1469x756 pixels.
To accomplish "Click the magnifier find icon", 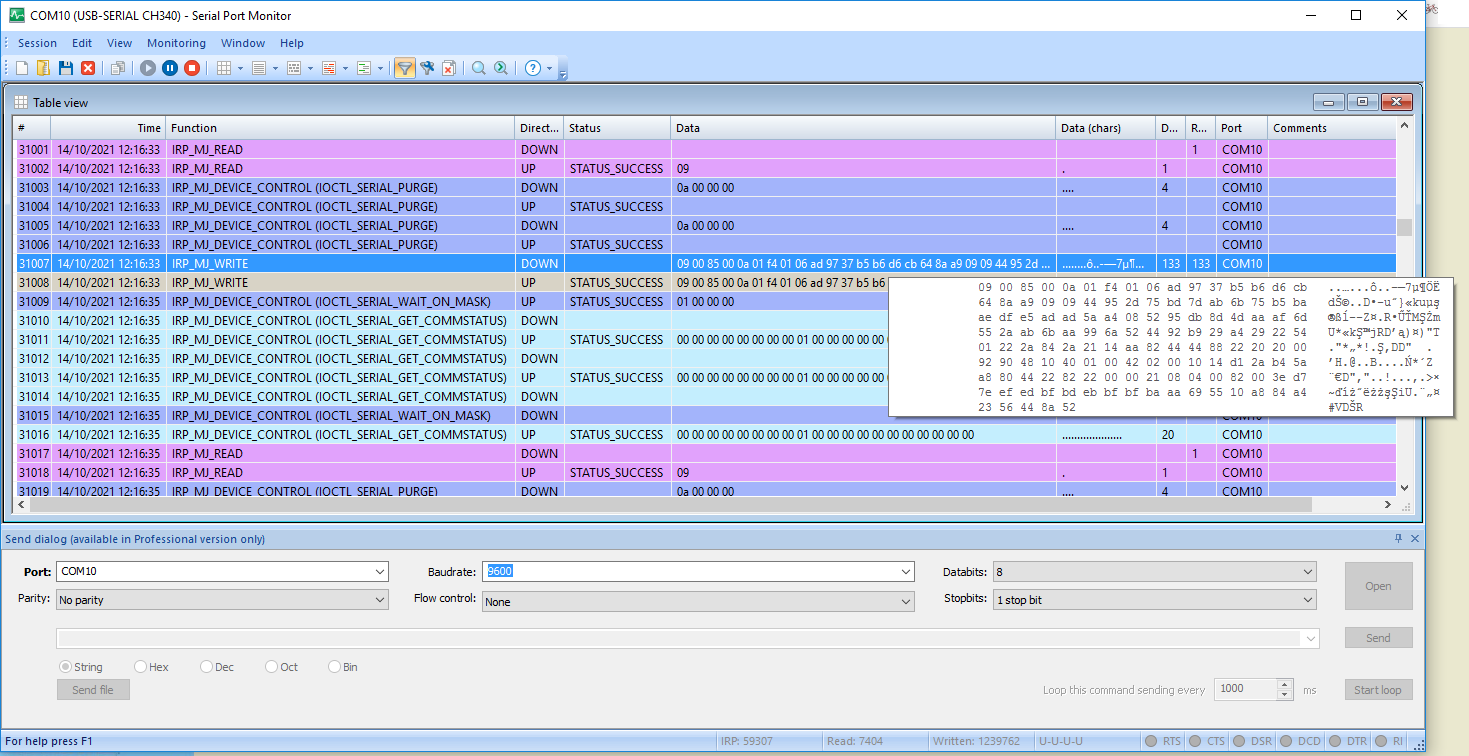I will [478, 68].
